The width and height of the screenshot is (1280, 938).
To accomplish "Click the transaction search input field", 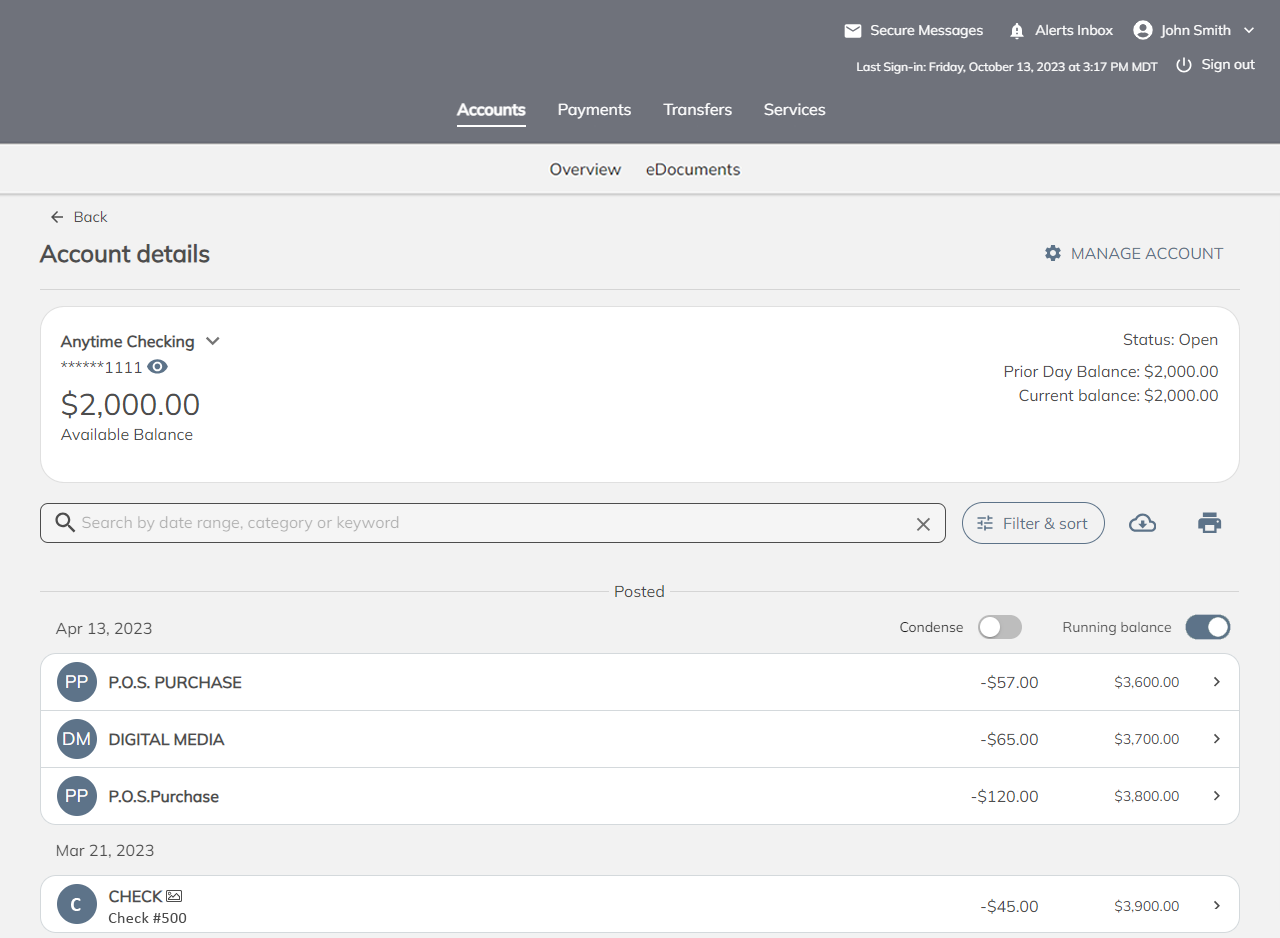I will (x=490, y=523).
